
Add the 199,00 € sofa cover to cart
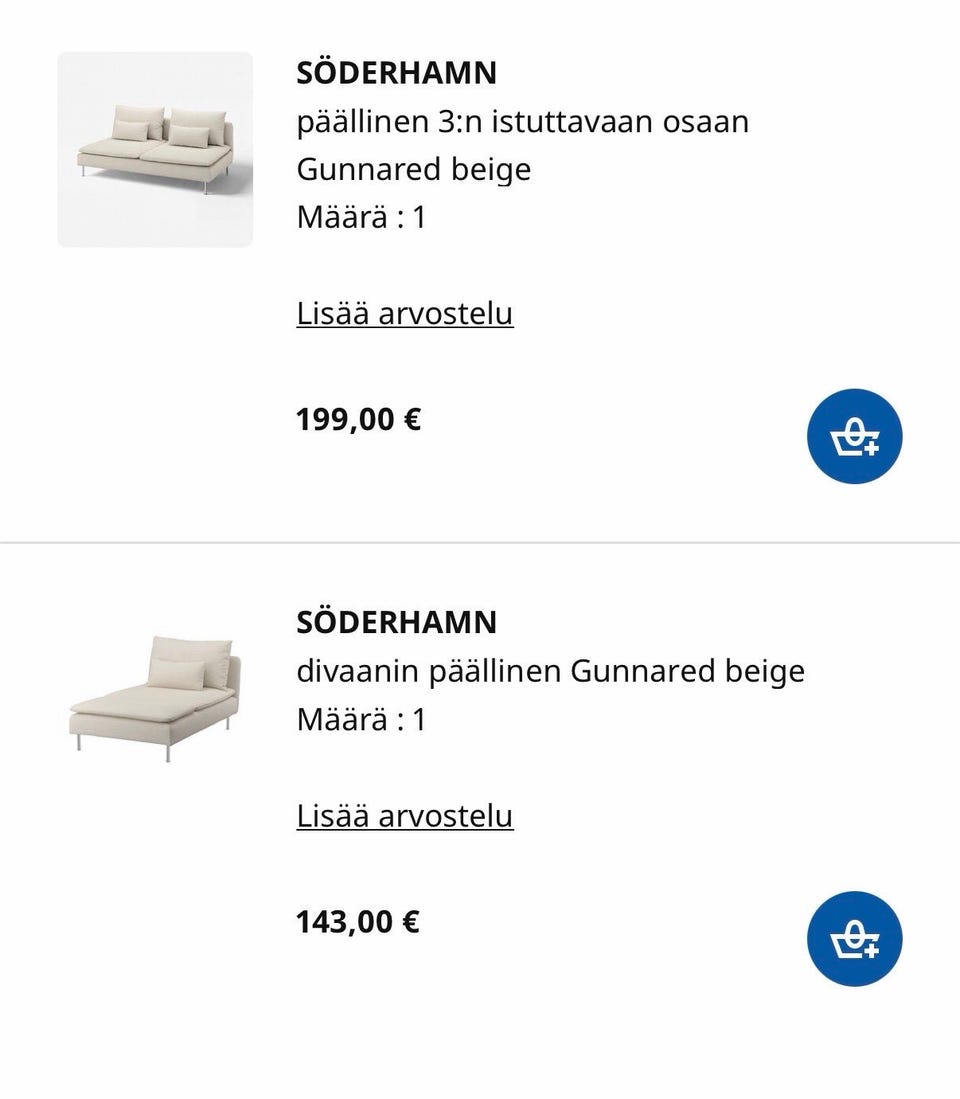[854, 436]
